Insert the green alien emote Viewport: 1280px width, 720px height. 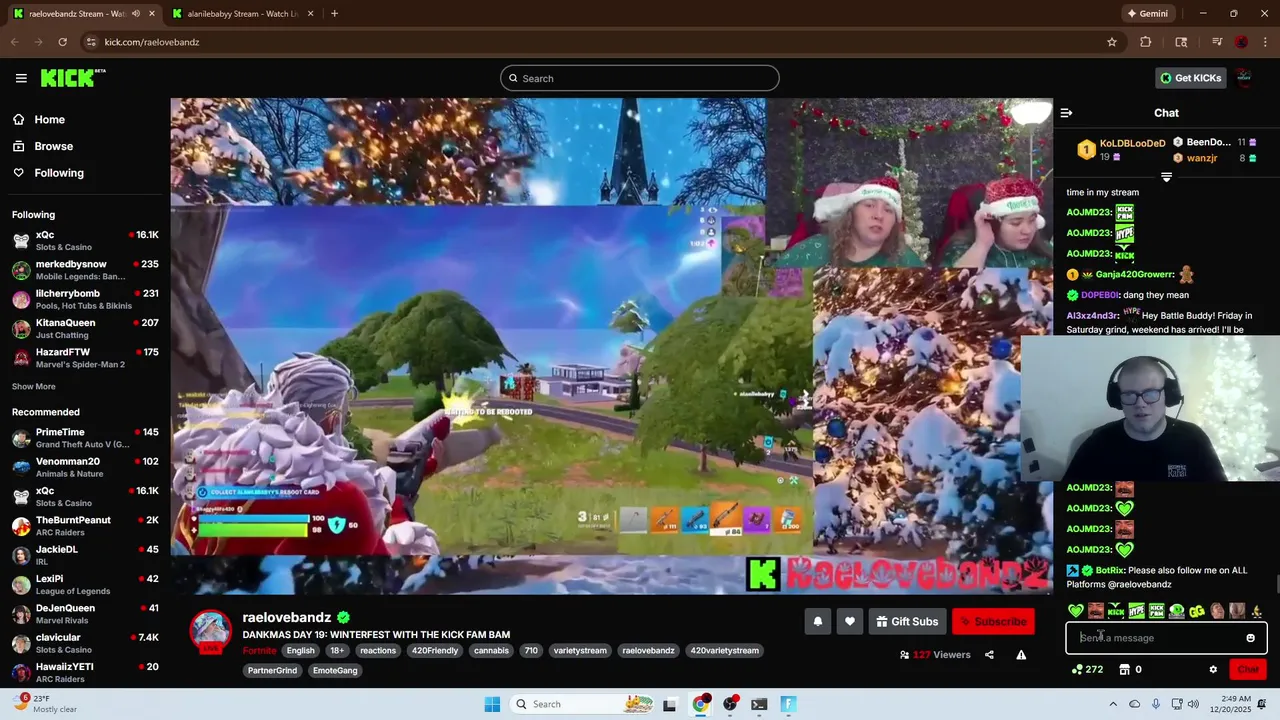pyautogui.click(x=1177, y=611)
